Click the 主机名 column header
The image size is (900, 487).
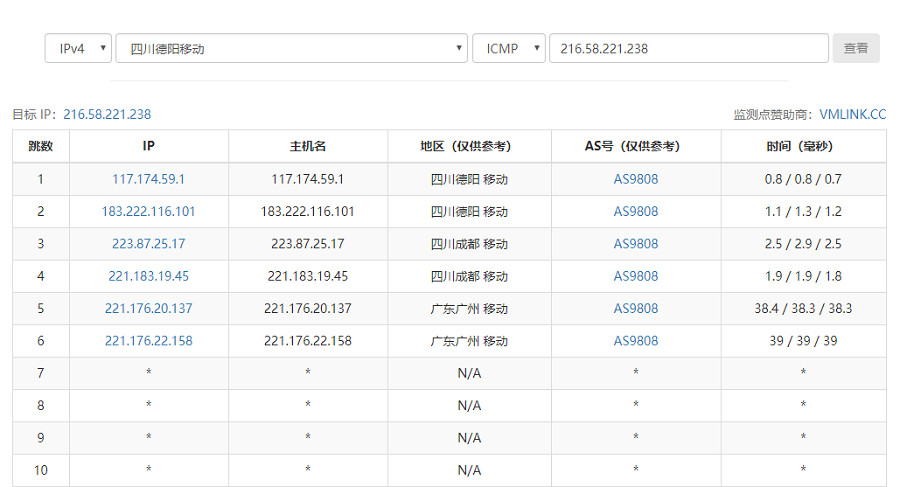click(308, 146)
